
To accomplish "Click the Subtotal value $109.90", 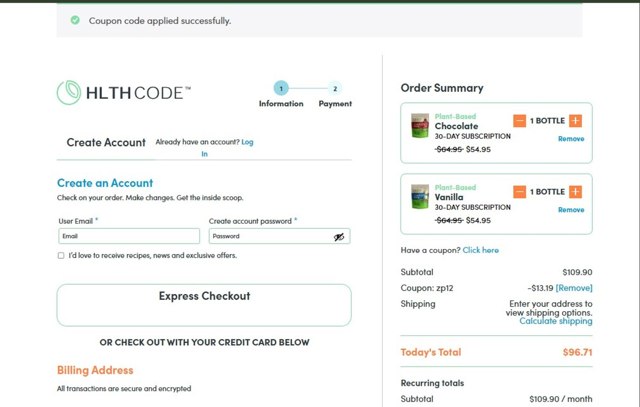I will tap(577, 272).
